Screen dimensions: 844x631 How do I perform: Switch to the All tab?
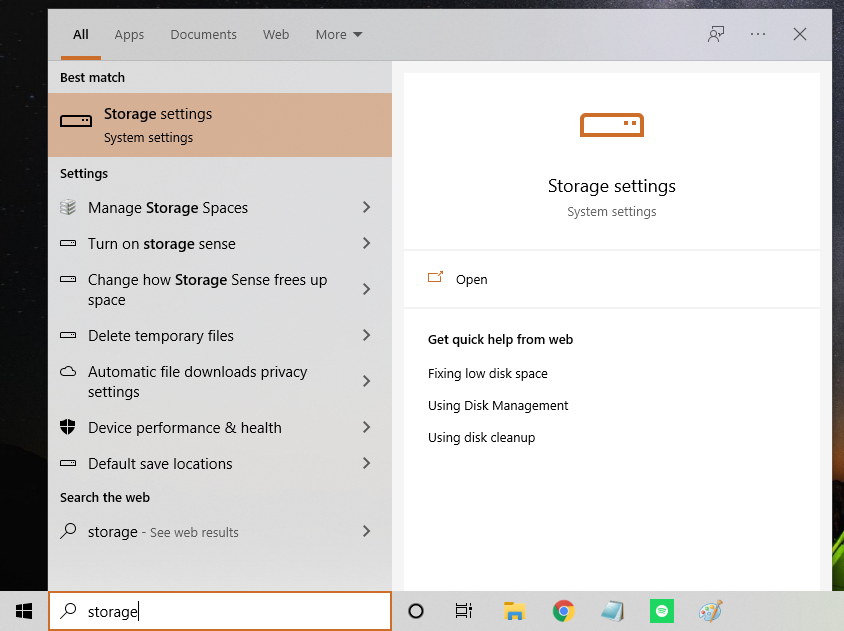coord(81,34)
